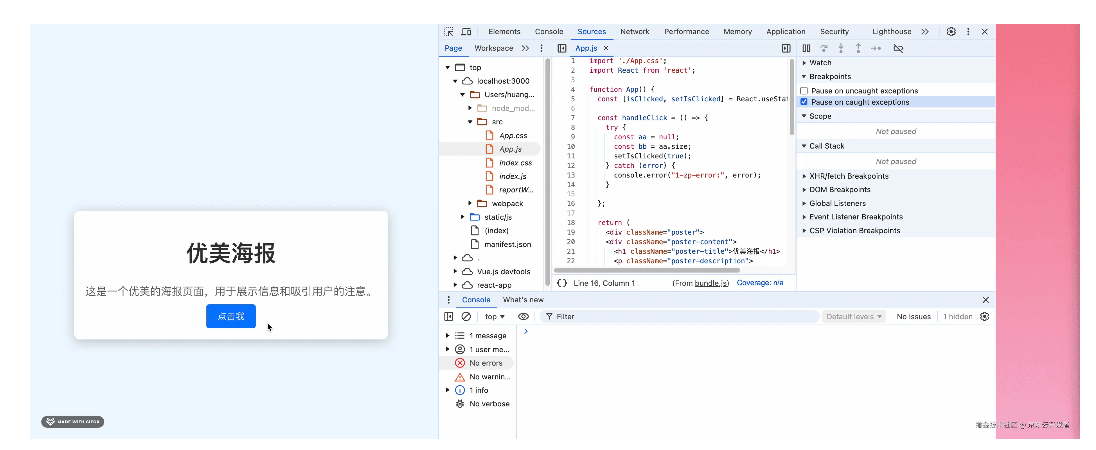
Task: Click the step over next function icon
Action: [x=824, y=48]
